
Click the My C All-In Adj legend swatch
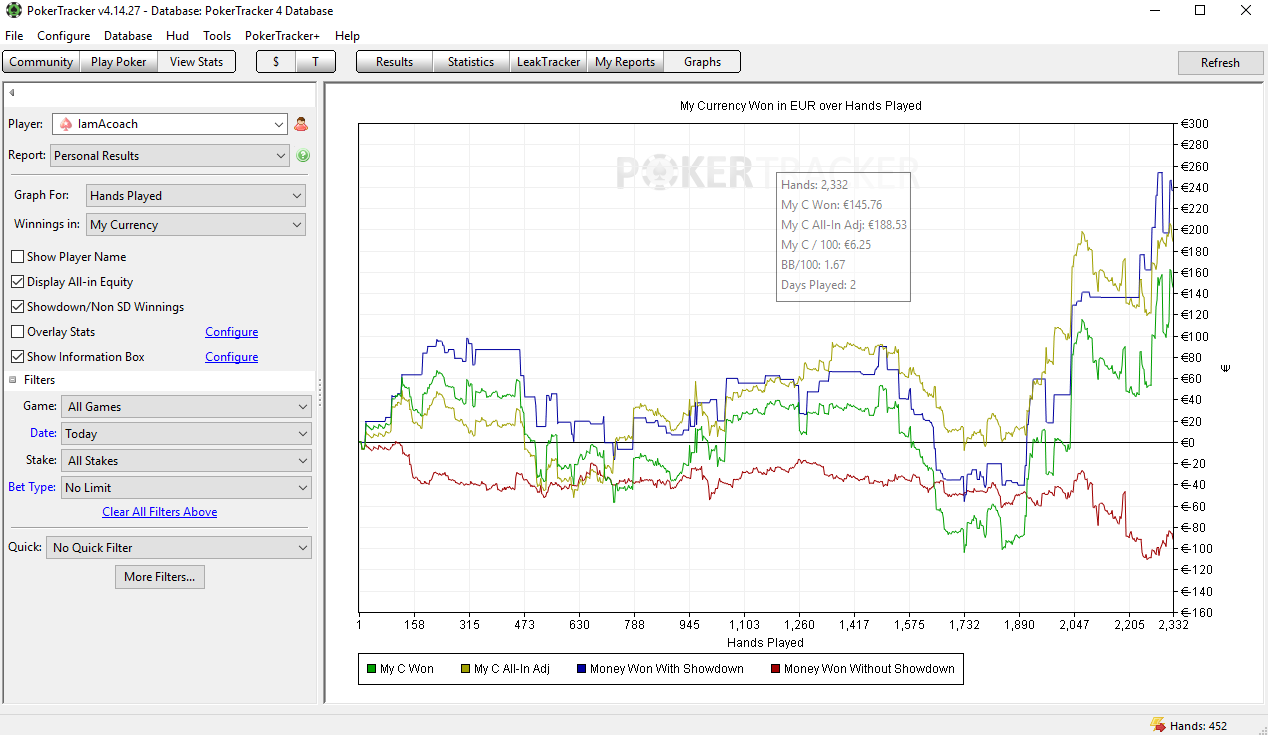coord(466,669)
